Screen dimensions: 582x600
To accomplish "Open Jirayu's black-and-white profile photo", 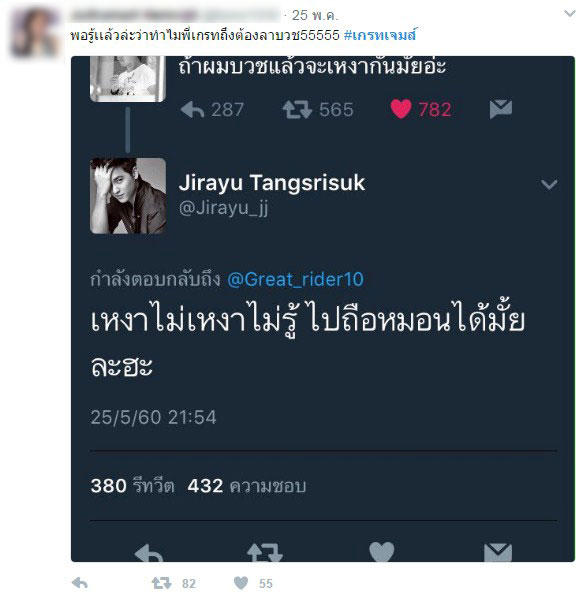I will pos(128,196).
